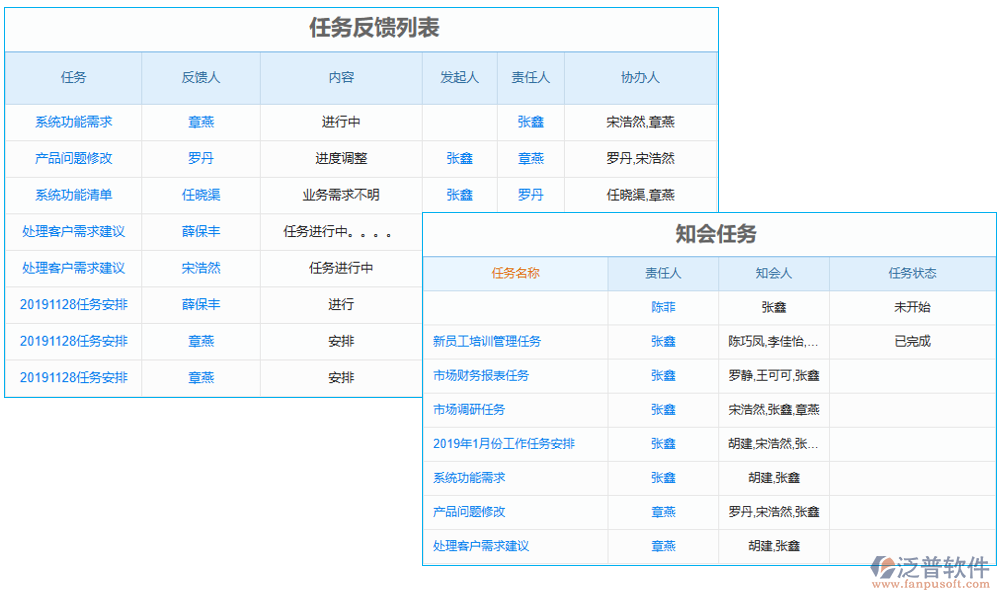Select feedback person 罗丹
Viewport: 1000px width, 600px height.
click(200, 158)
